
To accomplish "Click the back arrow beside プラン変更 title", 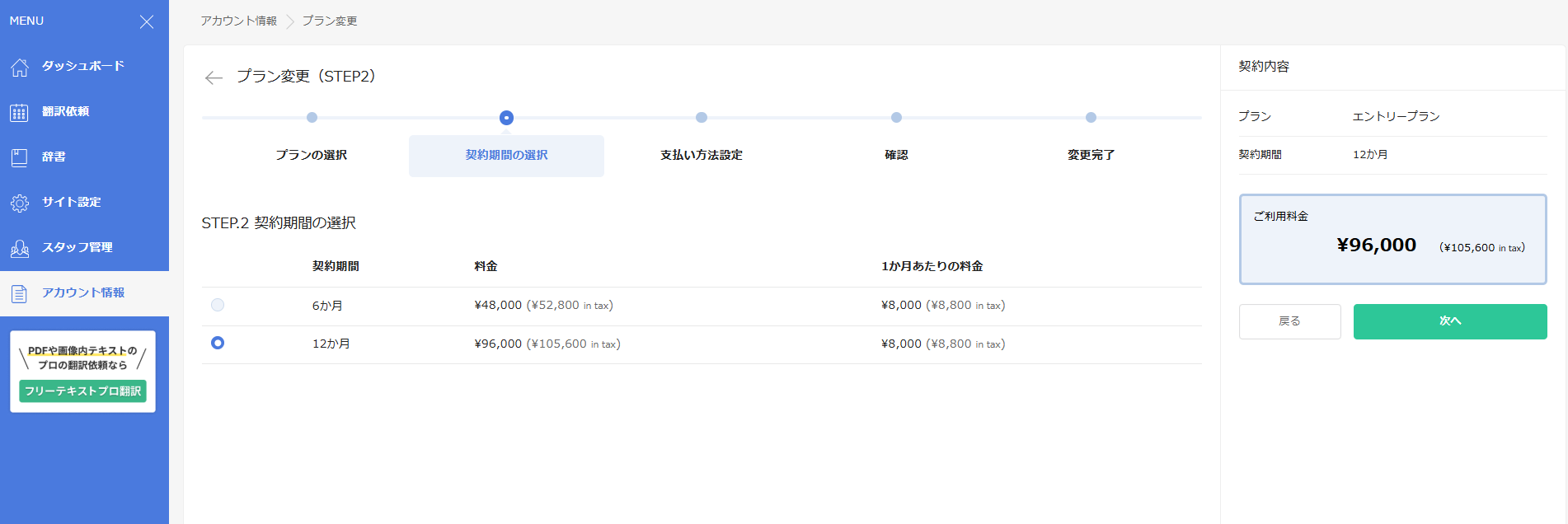I will pyautogui.click(x=214, y=77).
